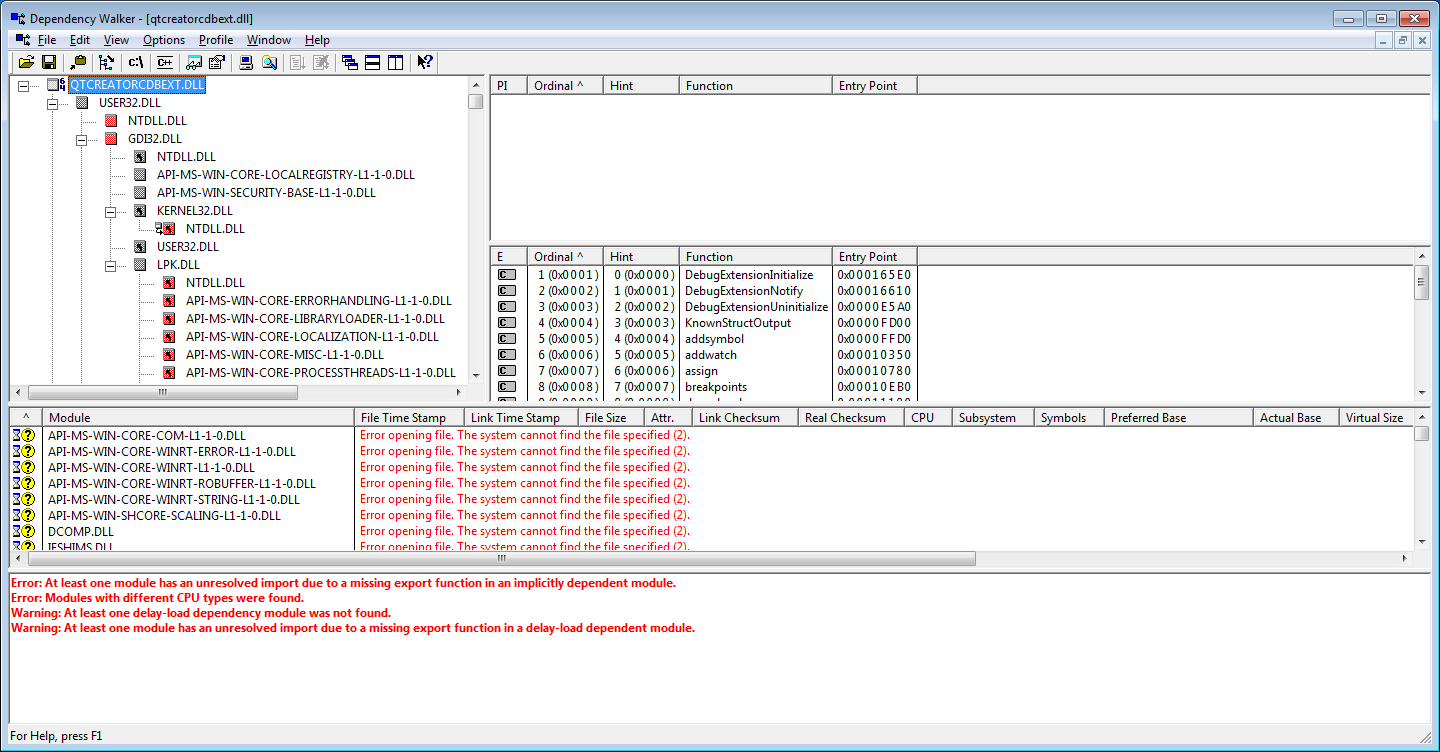The image size is (1440, 752).
Task: Open the Window menu
Action: [269, 40]
